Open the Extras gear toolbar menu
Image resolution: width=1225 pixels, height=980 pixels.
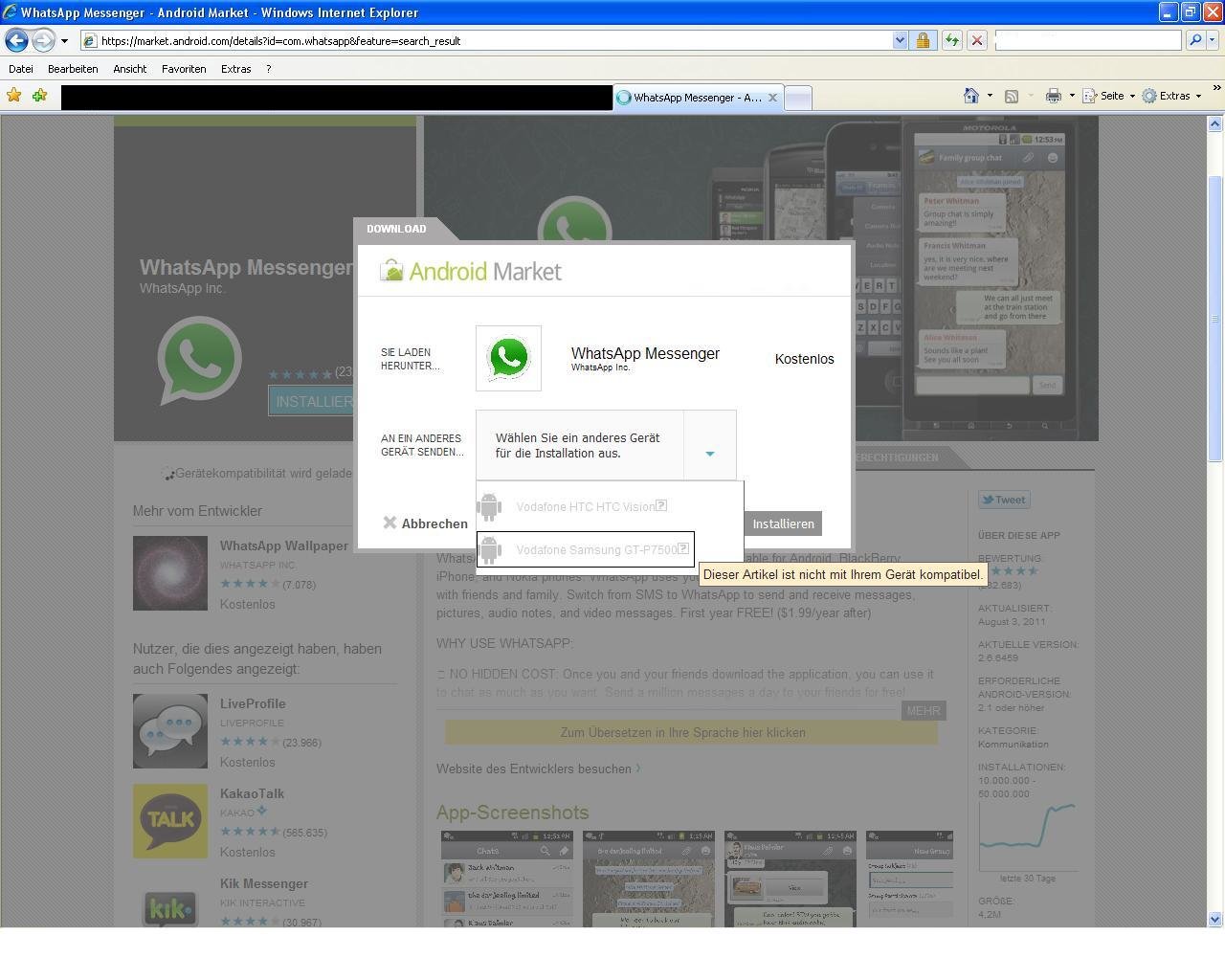point(1171,96)
